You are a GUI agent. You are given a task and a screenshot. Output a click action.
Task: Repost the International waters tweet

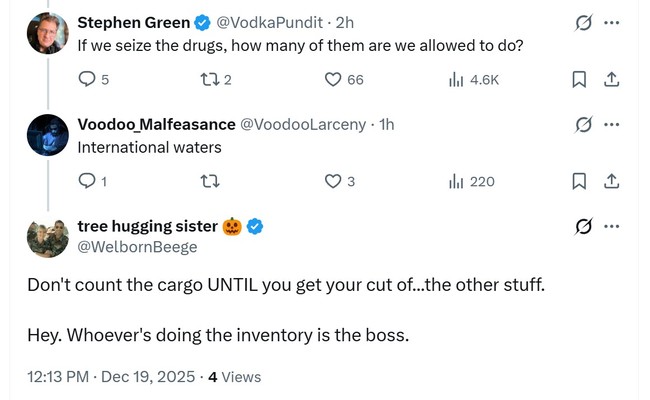click(209, 181)
